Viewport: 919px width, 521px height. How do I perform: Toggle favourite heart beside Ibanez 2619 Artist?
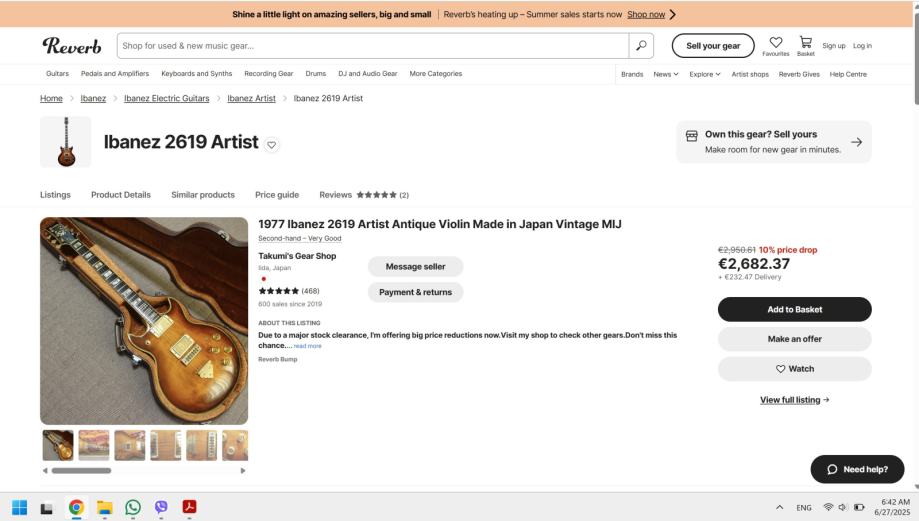click(x=272, y=144)
